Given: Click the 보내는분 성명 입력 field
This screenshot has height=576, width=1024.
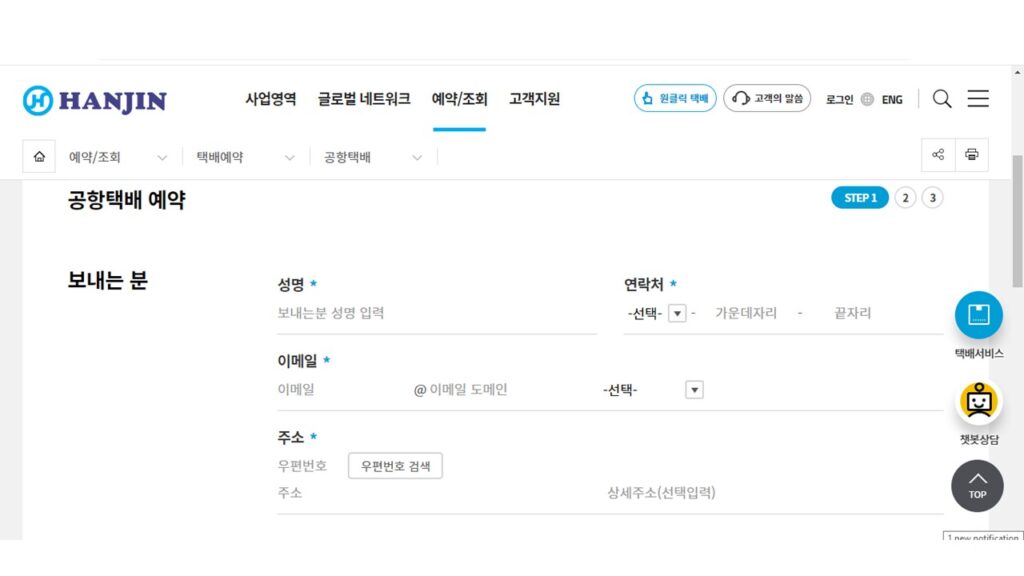Looking at the screenshot, I should point(437,313).
